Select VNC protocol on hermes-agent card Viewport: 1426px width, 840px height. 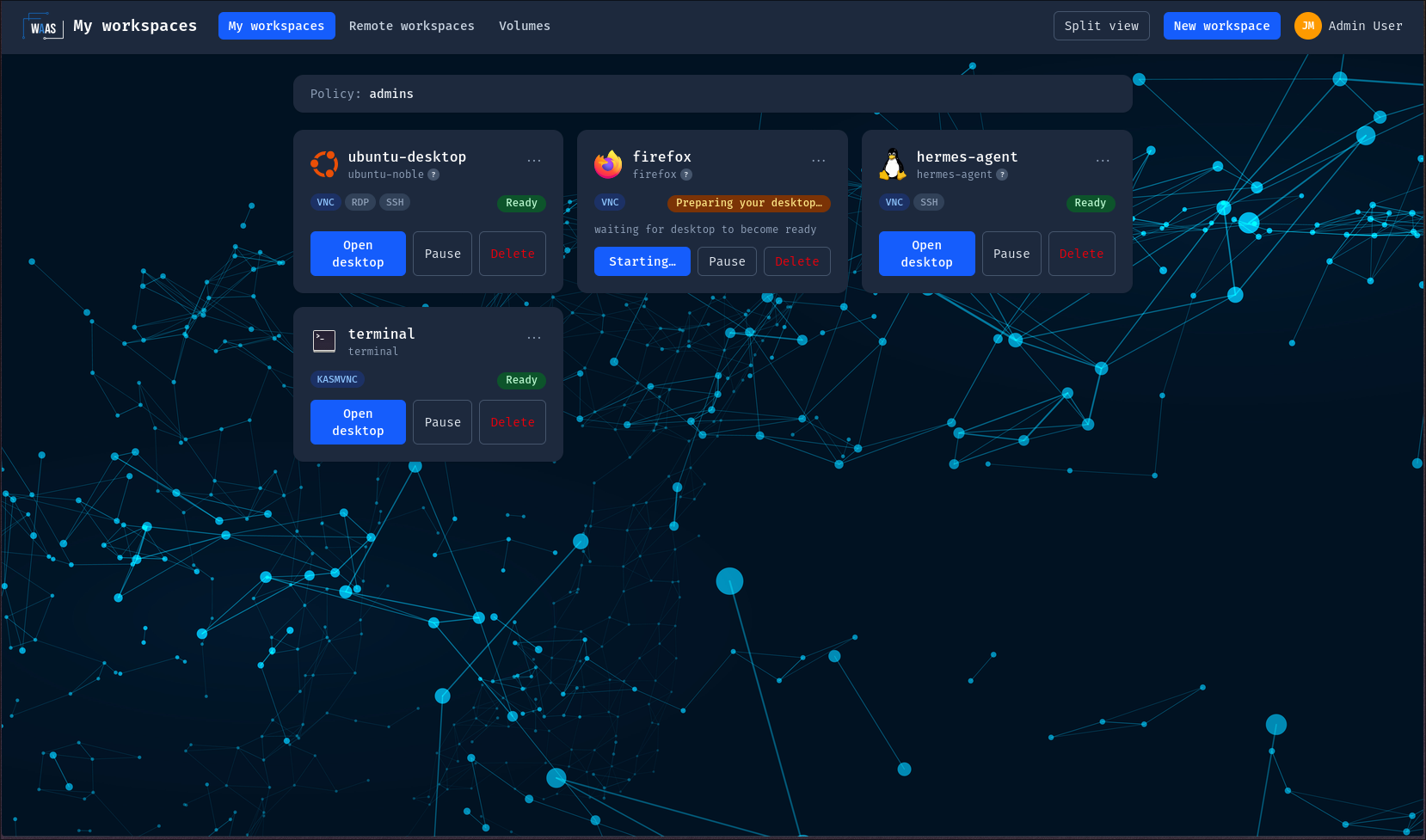894,203
